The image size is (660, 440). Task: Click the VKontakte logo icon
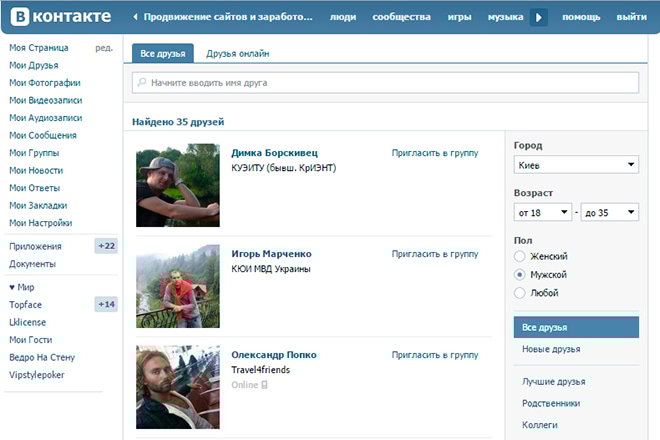click(x=20, y=17)
